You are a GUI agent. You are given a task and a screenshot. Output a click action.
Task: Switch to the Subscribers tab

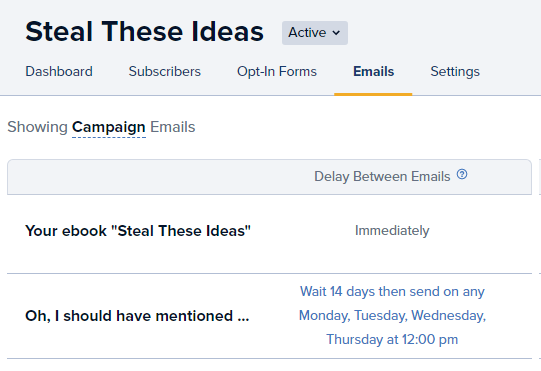coord(165,71)
